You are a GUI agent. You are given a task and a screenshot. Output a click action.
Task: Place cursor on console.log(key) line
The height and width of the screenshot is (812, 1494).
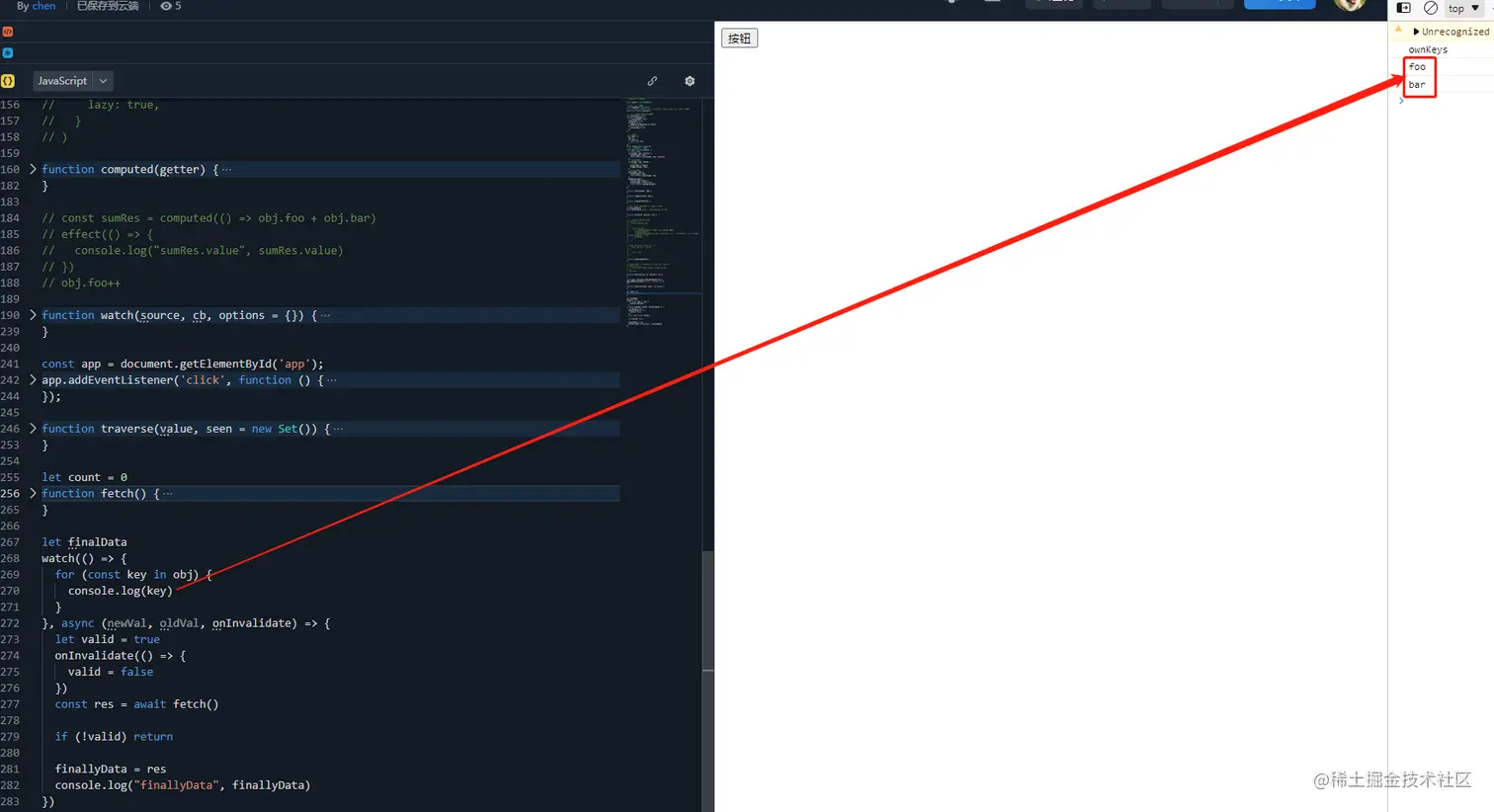click(120, 591)
